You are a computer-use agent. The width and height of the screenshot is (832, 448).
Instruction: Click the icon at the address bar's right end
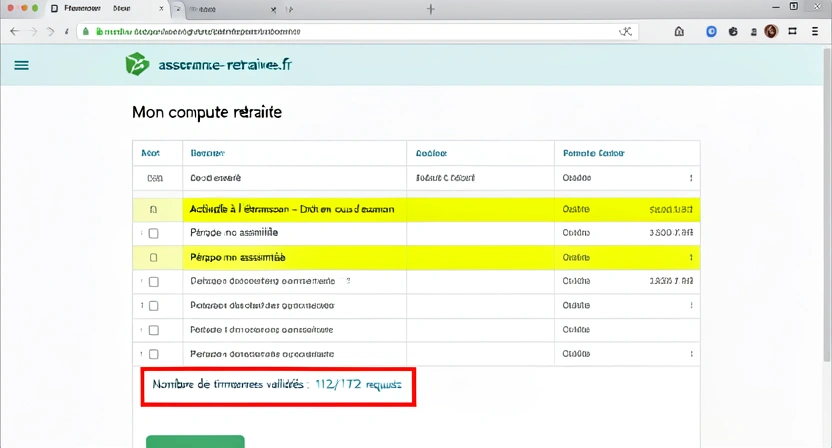626,32
